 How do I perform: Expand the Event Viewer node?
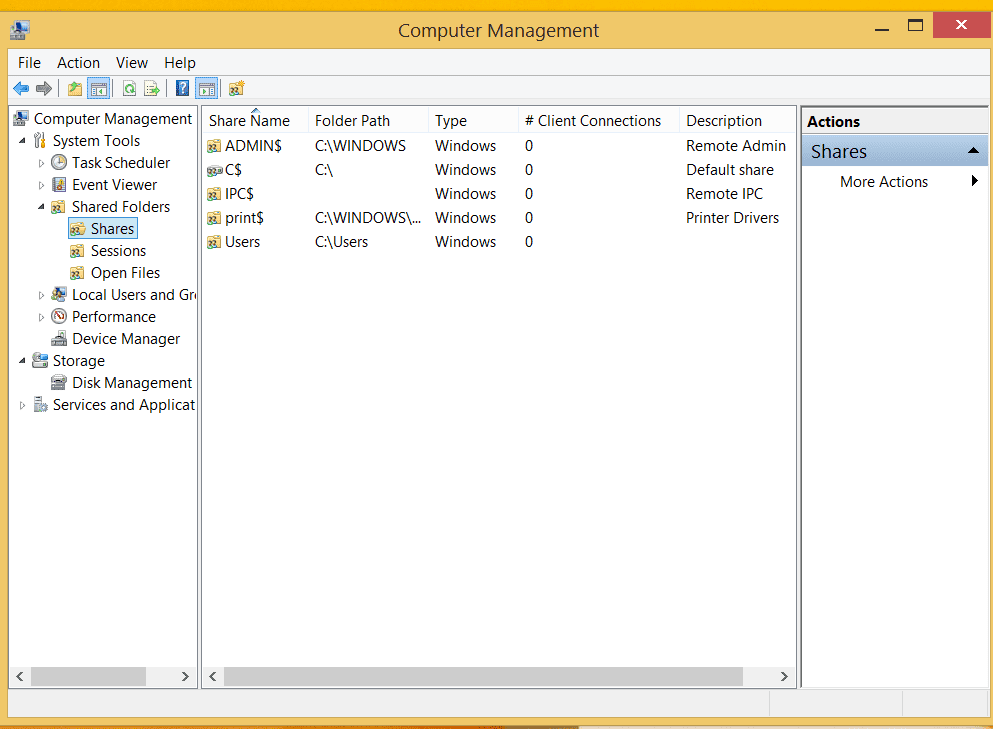coord(41,186)
